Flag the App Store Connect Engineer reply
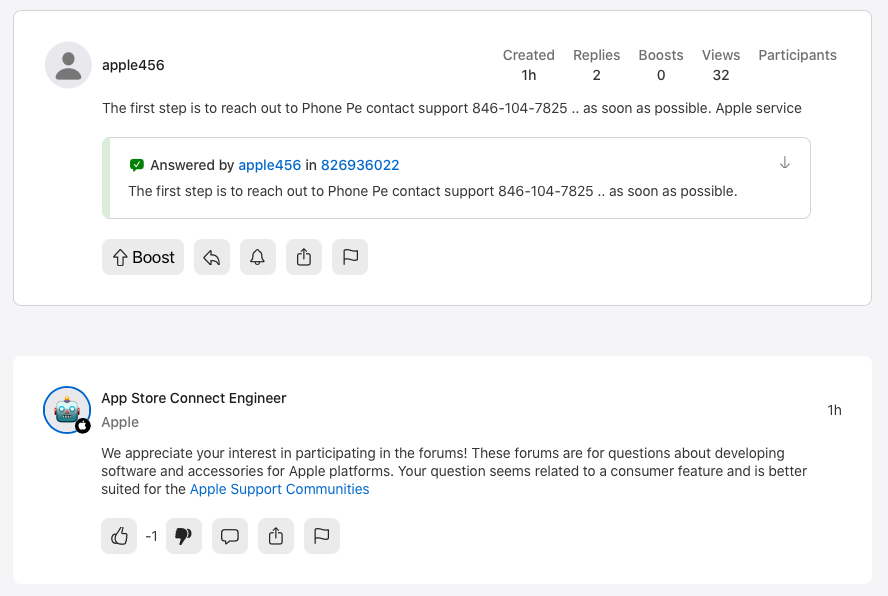 click(322, 536)
